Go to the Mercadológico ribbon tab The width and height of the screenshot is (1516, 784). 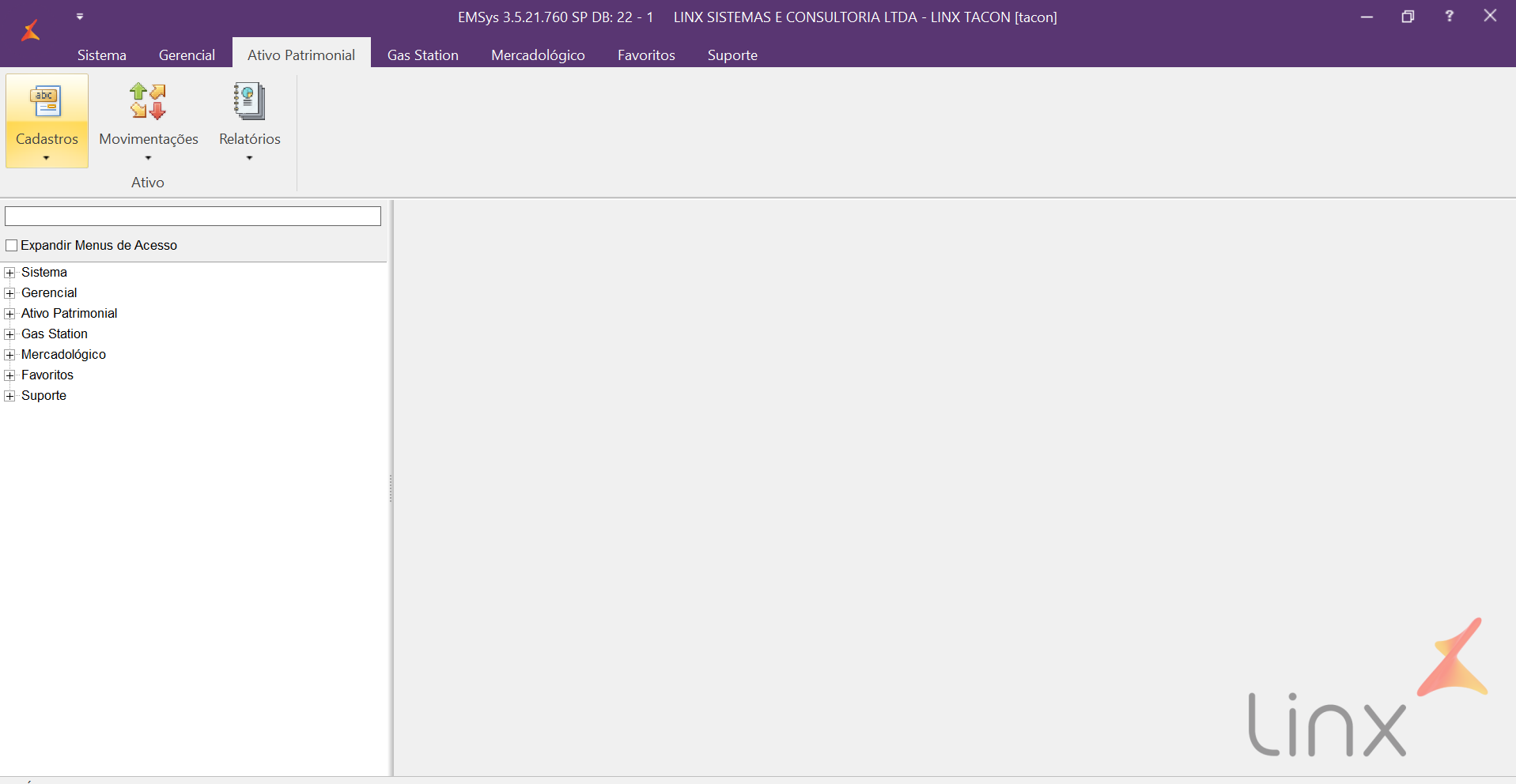[x=538, y=55]
